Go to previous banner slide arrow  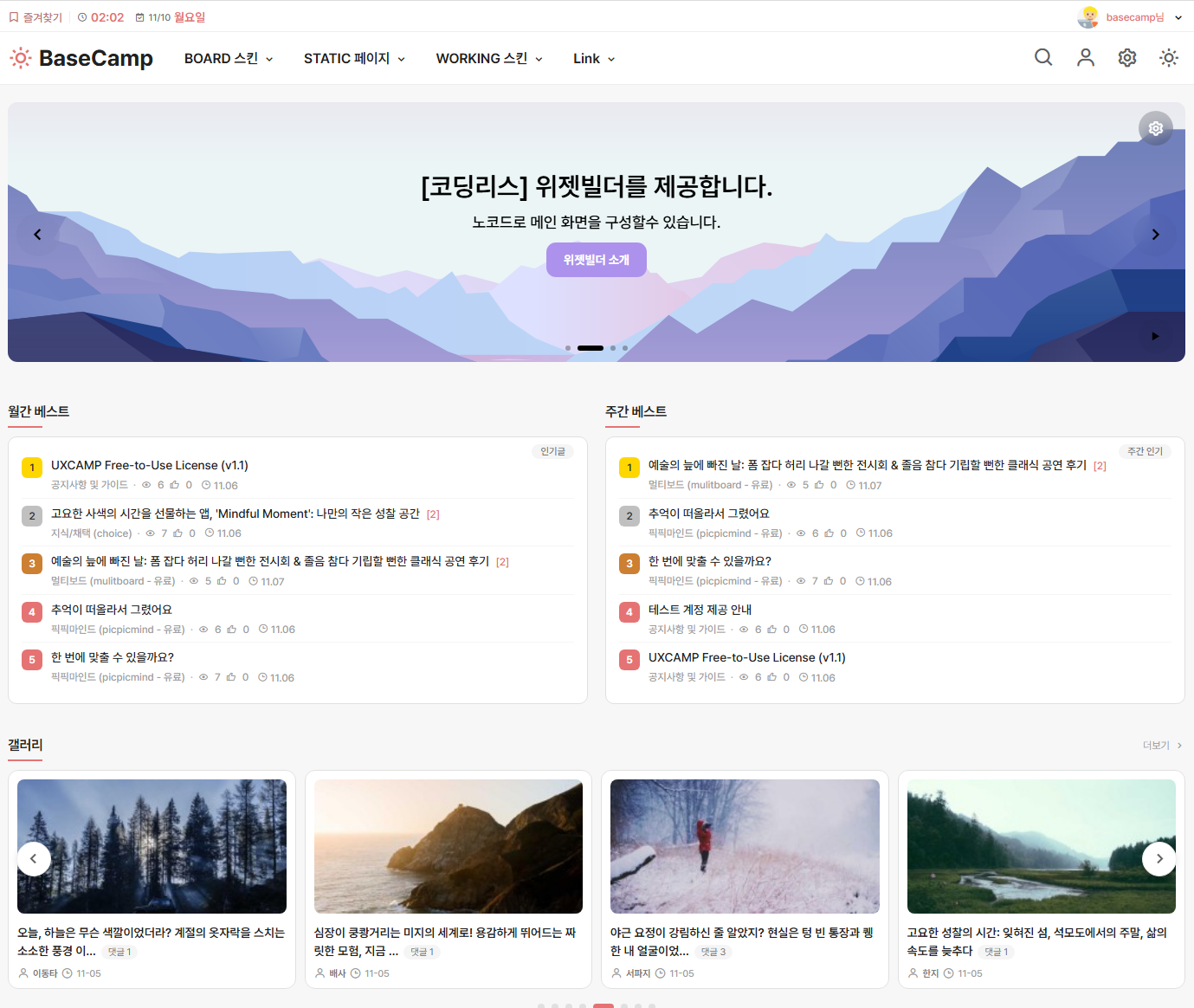[x=37, y=235]
